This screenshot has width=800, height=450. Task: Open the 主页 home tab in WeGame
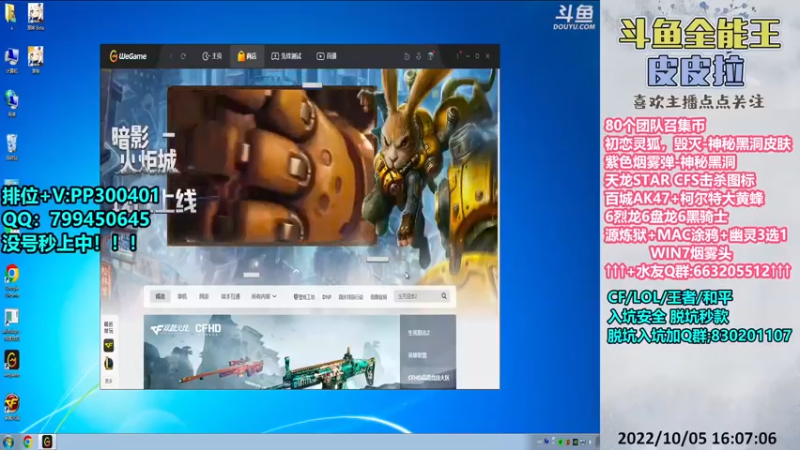tap(212, 56)
